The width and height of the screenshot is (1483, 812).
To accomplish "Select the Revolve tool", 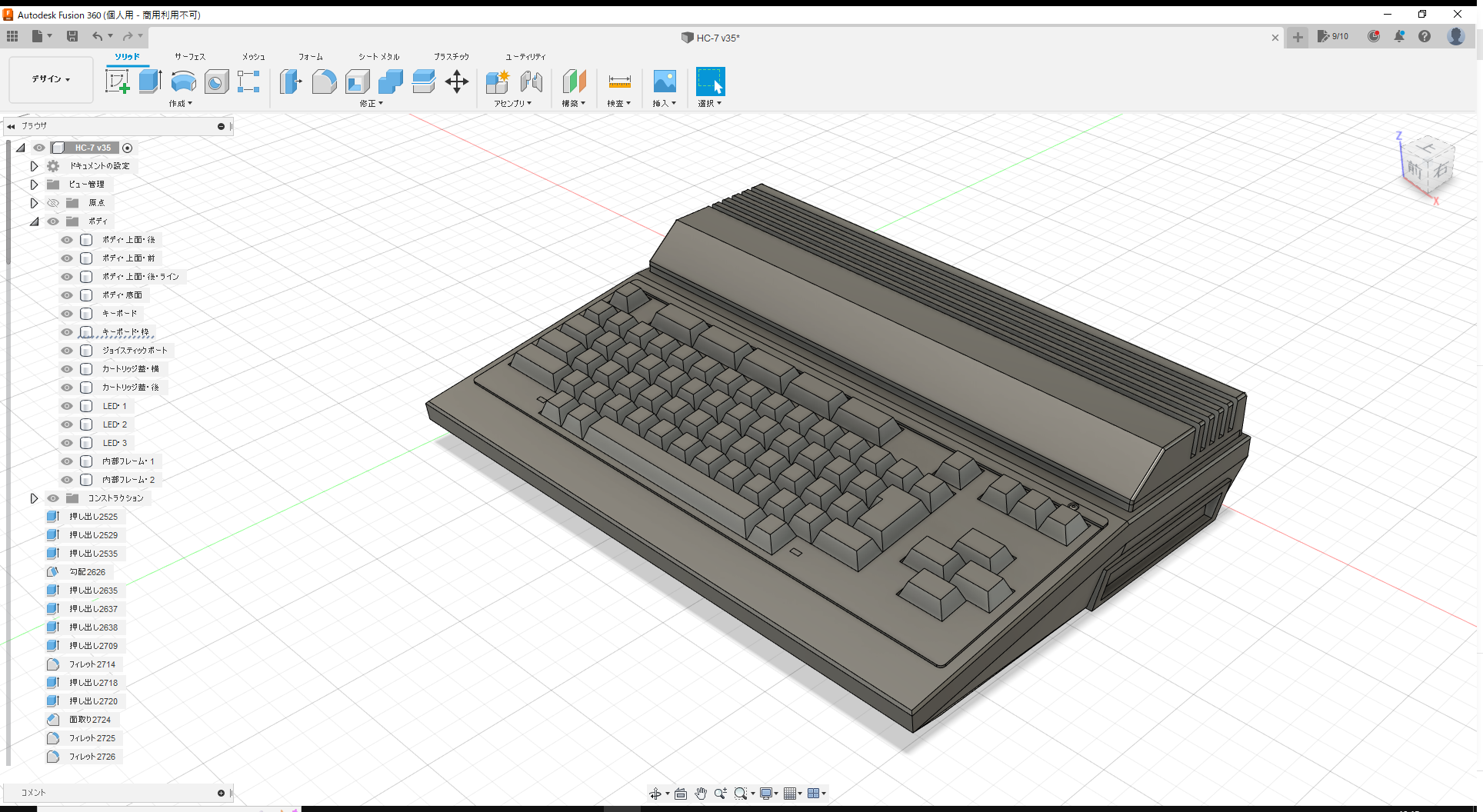I will (x=183, y=81).
